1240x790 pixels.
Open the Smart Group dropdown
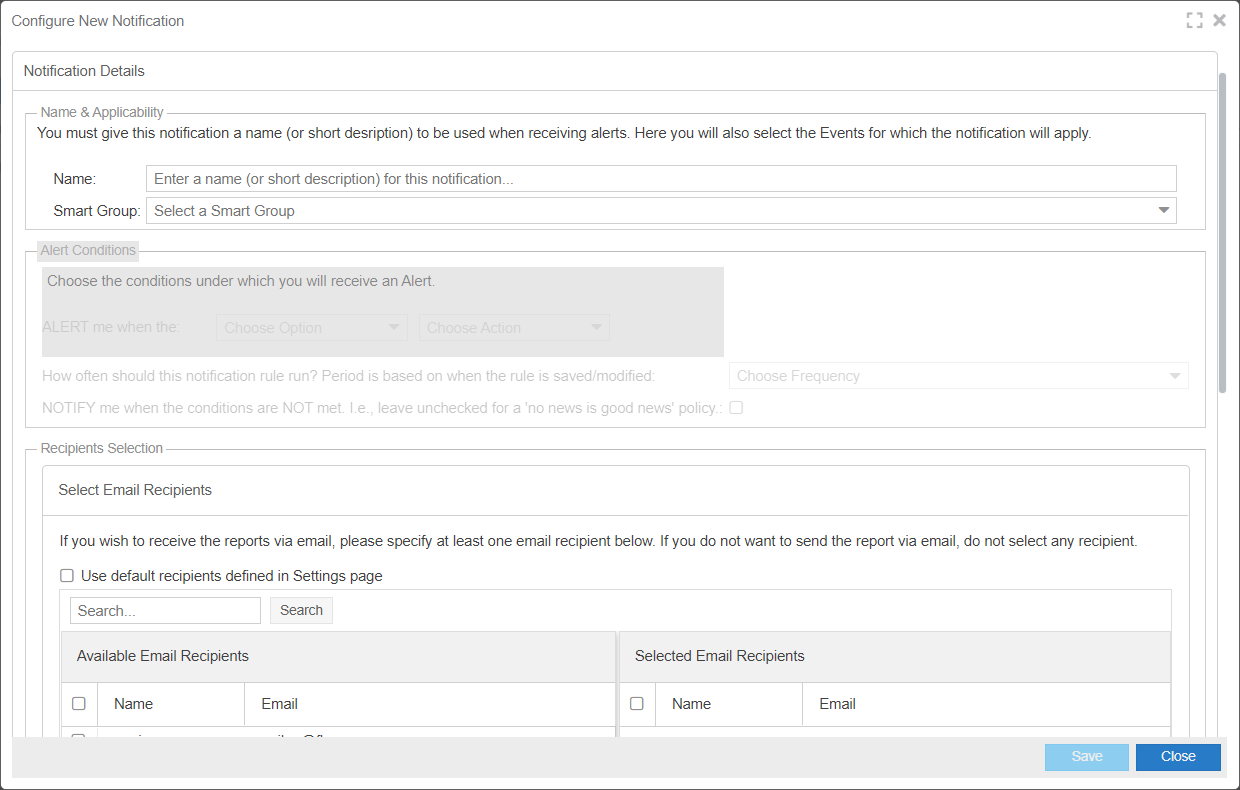[x=660, y=211]
